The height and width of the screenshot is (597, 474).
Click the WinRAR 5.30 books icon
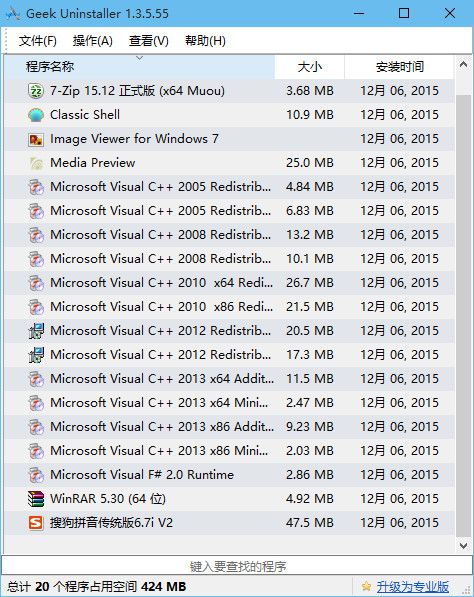36,499
